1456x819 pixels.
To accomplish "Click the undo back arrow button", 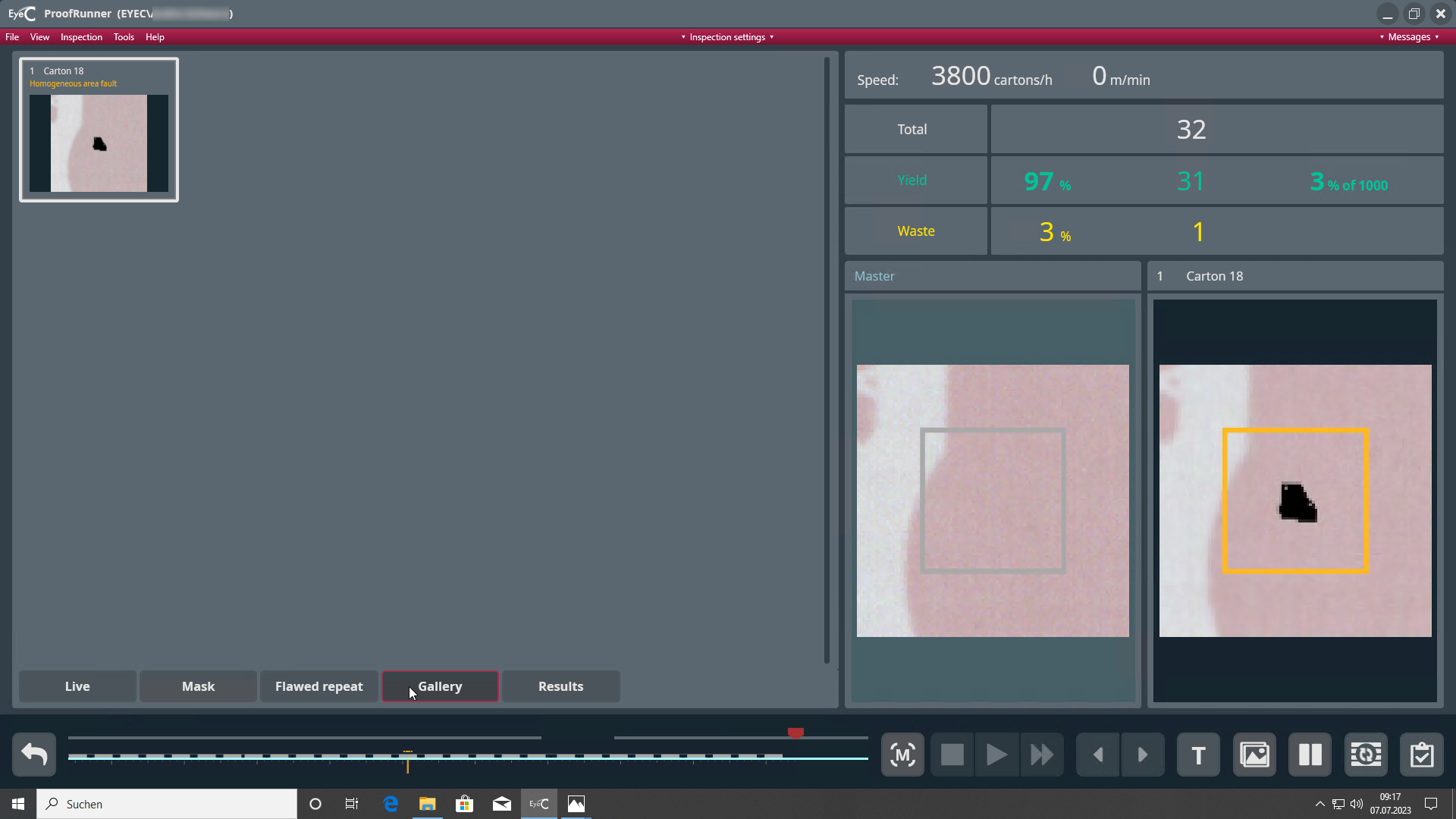I will [x=34, y=755].
